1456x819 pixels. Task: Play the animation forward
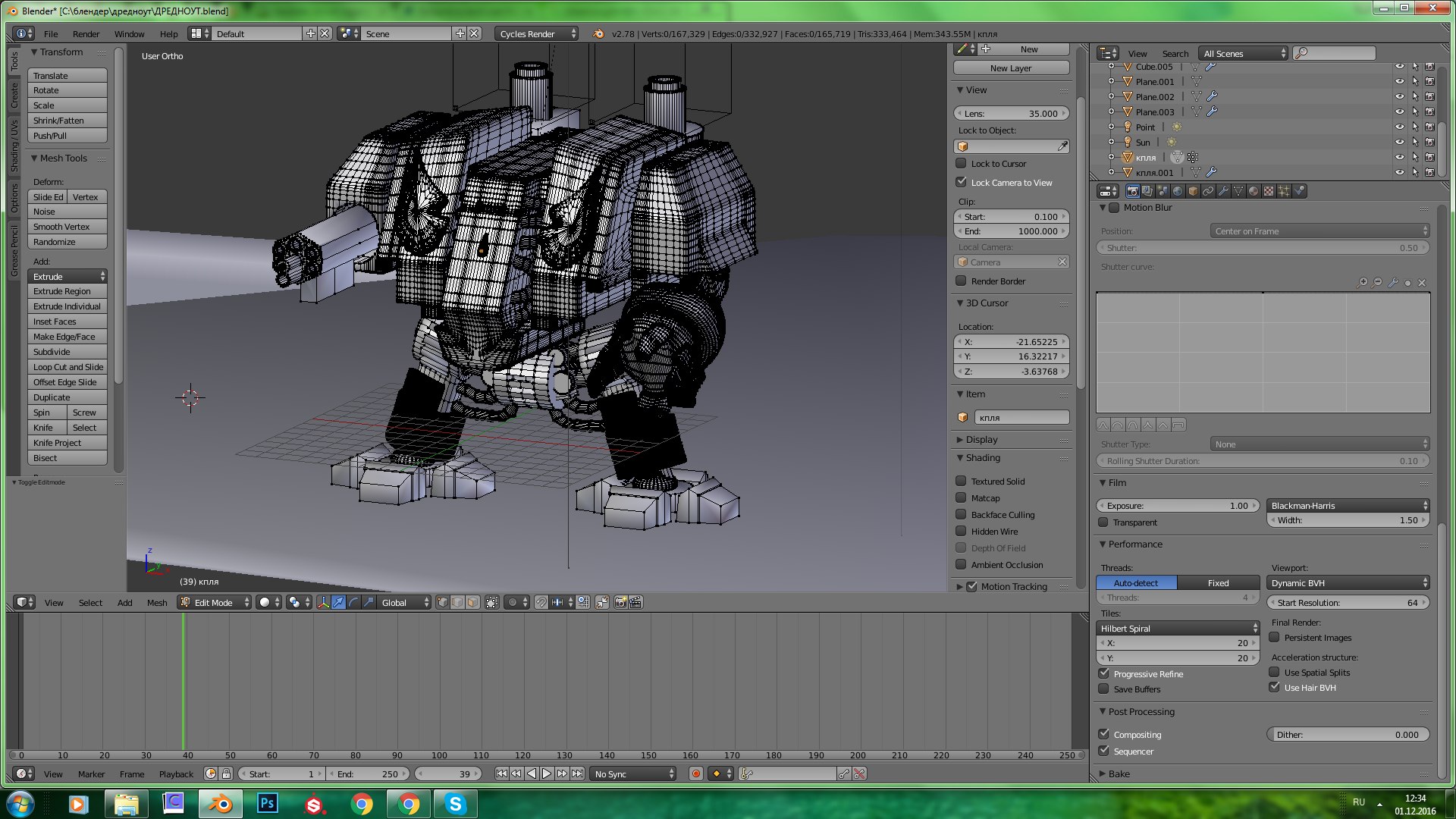[547, 774]
